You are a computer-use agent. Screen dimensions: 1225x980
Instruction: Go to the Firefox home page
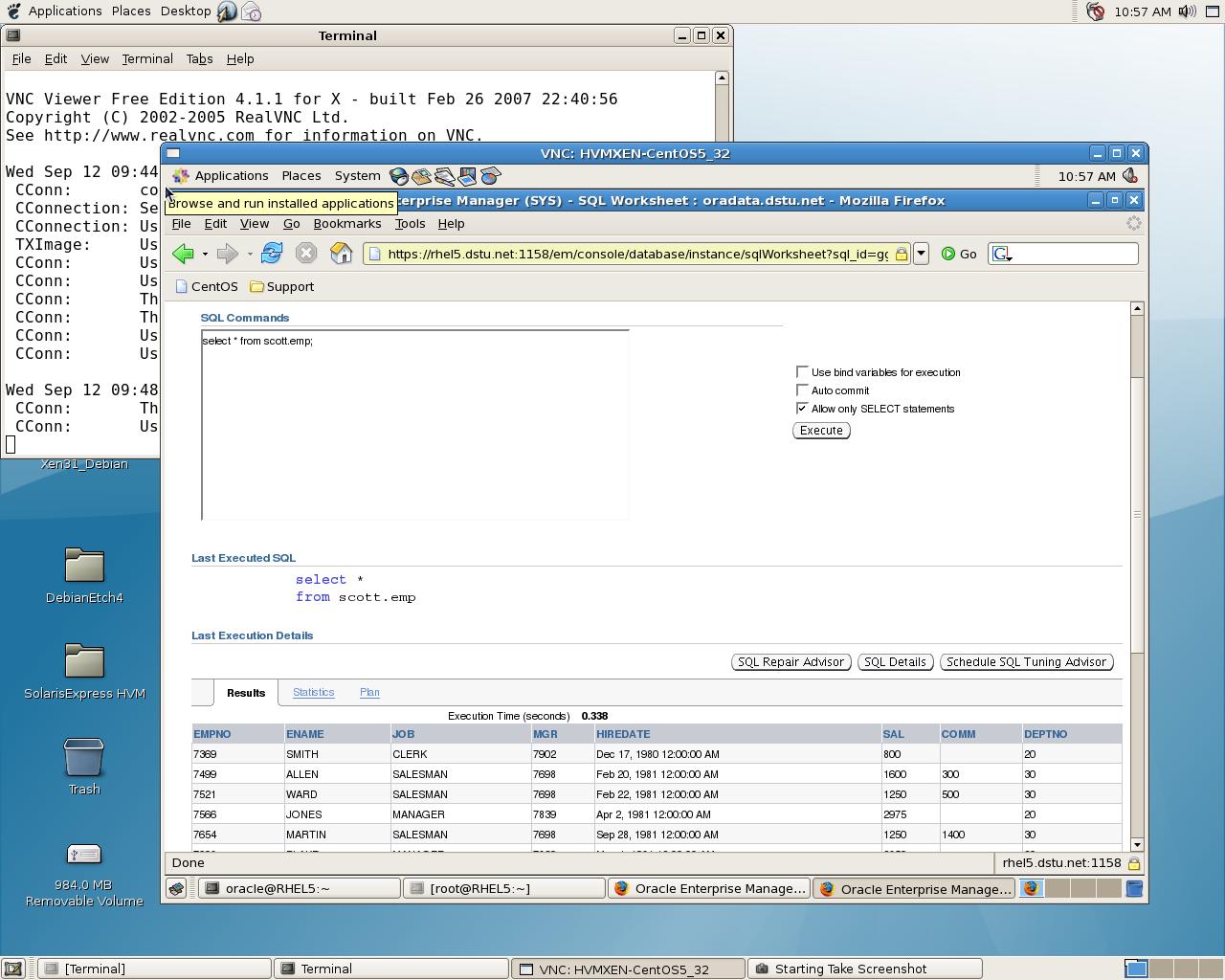(x=341, y=254)
